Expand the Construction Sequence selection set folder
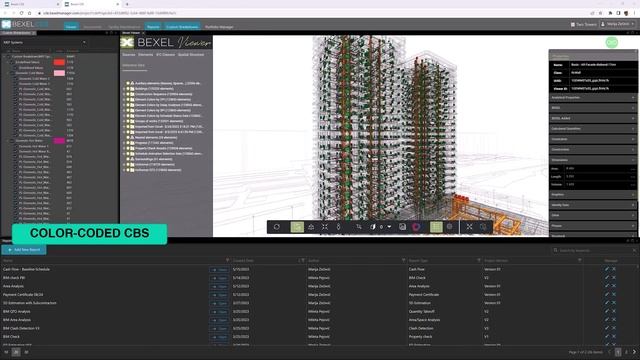Viewport: 640px width, 360px height. pyautogui.click(x=124, y=94)
